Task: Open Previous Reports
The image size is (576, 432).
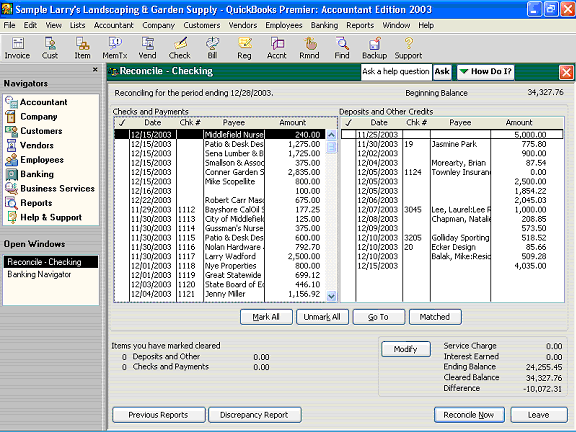Action: (x=158, y=415)
